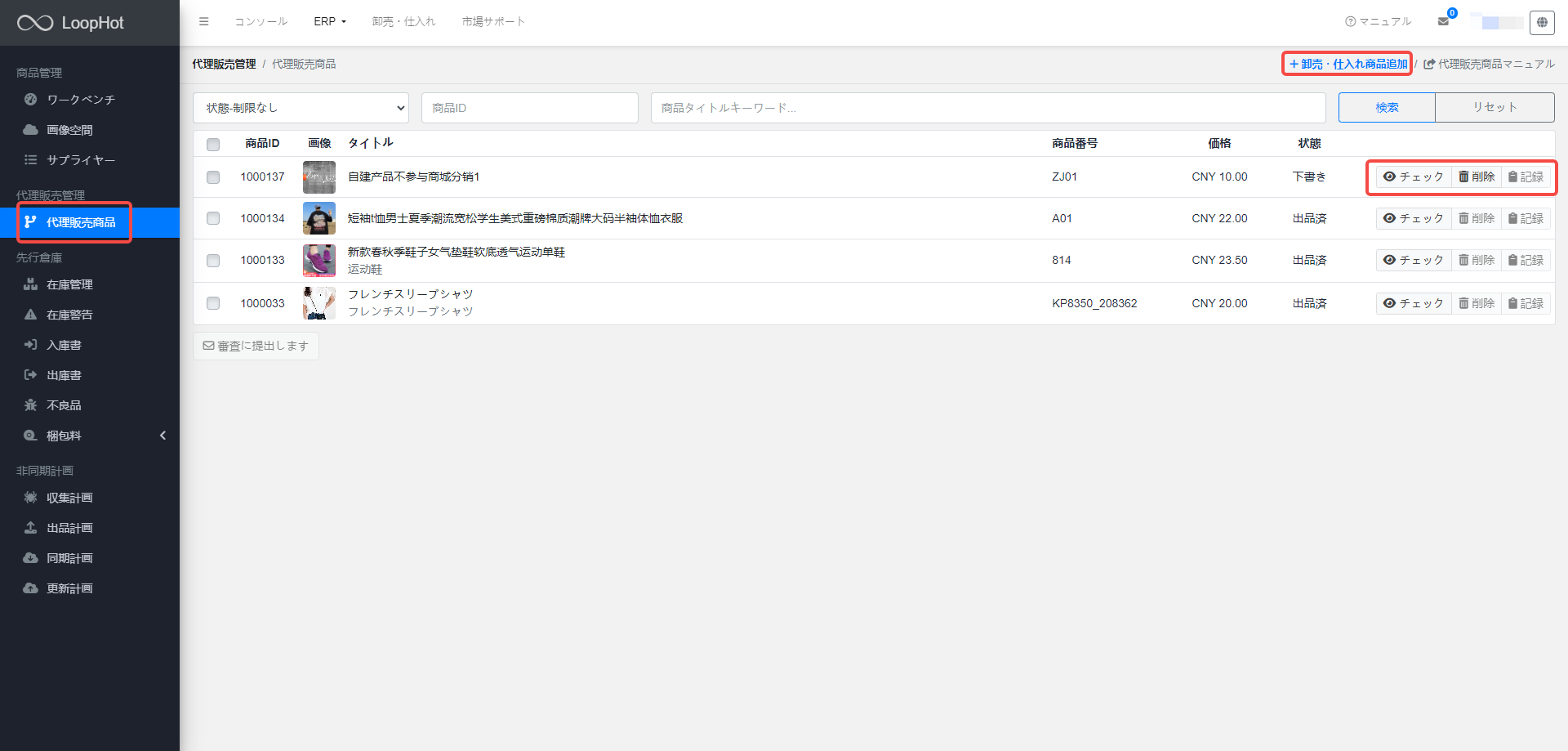This screenshot has height=751, width=1568.
Task: Open the 市場サポート menu
Action: [x=493, y=21]
